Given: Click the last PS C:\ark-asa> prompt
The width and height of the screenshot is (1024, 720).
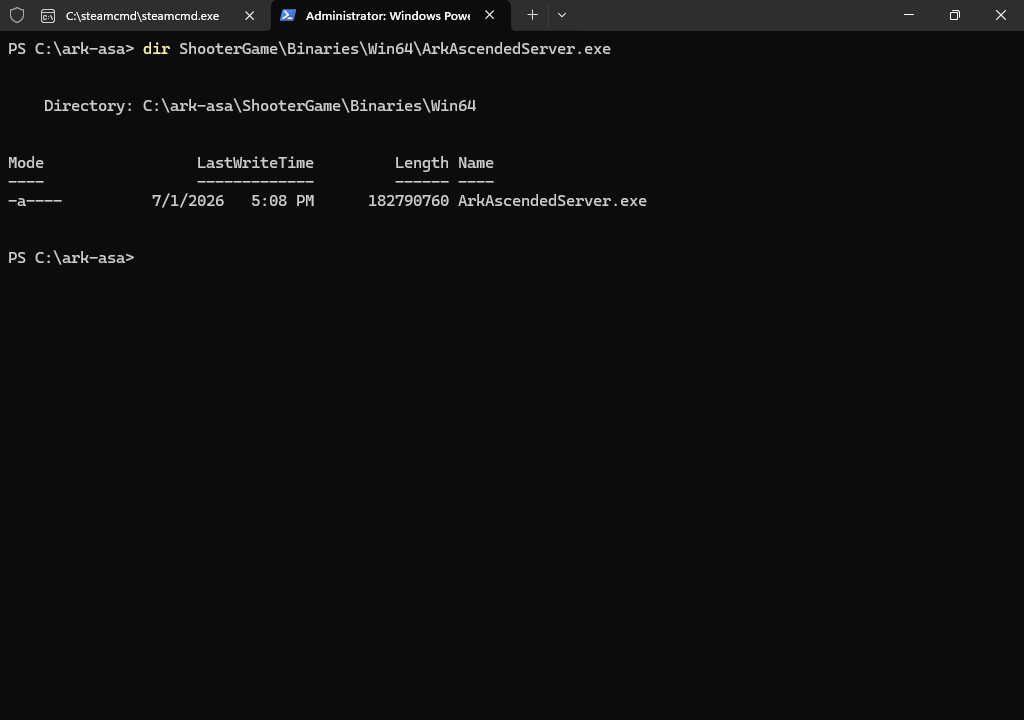Looking at the screenshot, I should click(x=71, y=258).
